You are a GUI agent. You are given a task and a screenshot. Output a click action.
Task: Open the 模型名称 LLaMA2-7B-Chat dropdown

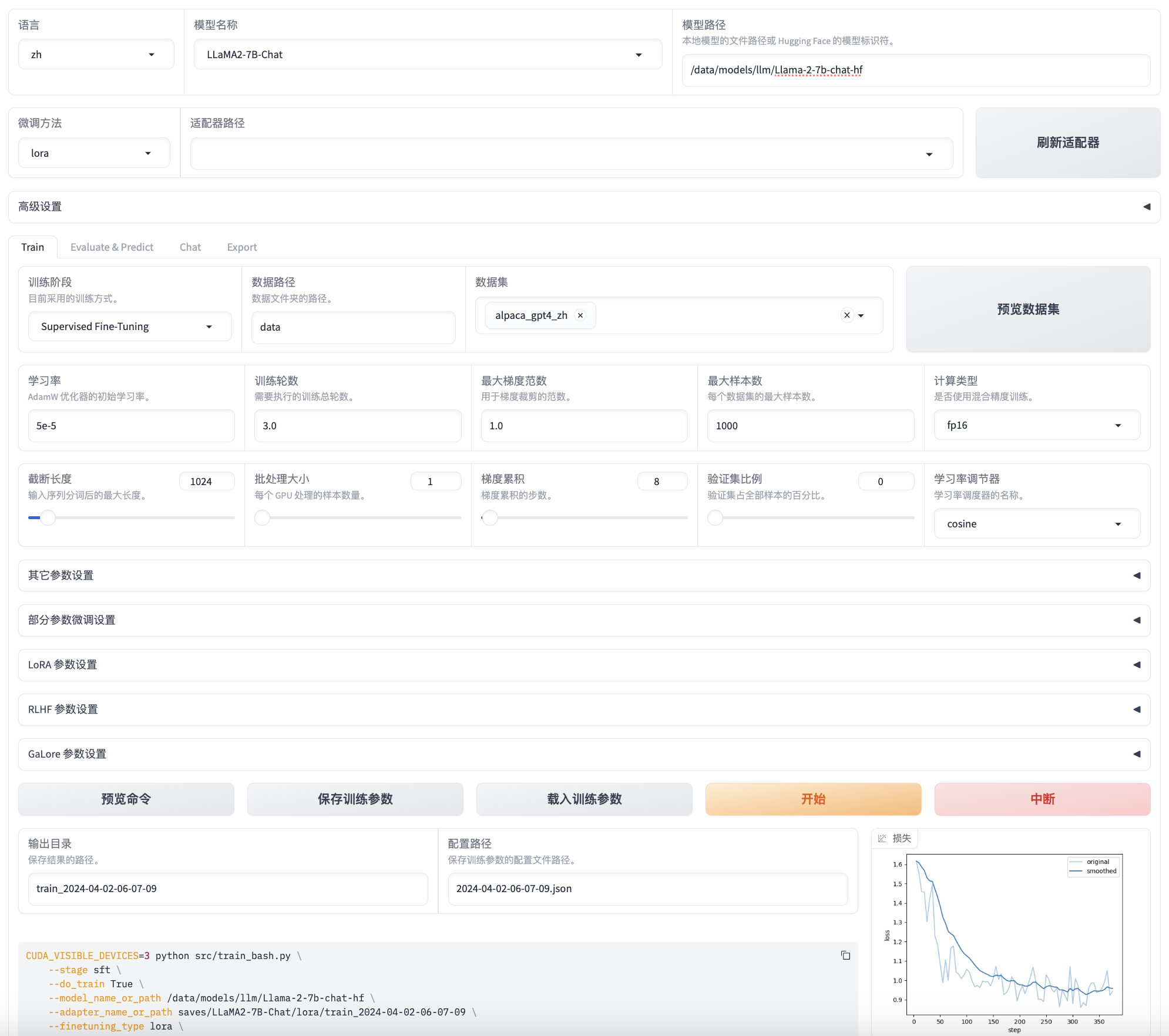pos(428,55)
